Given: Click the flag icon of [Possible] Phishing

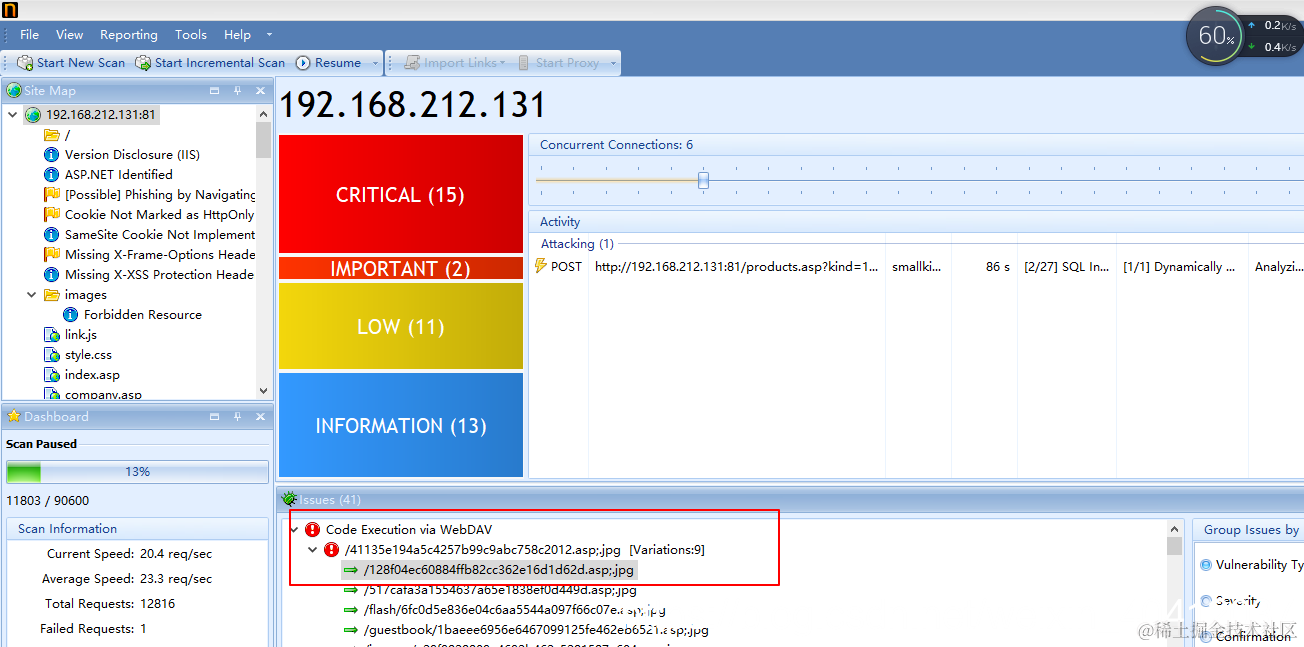Looking at the screenshot, I should [52, 195].
